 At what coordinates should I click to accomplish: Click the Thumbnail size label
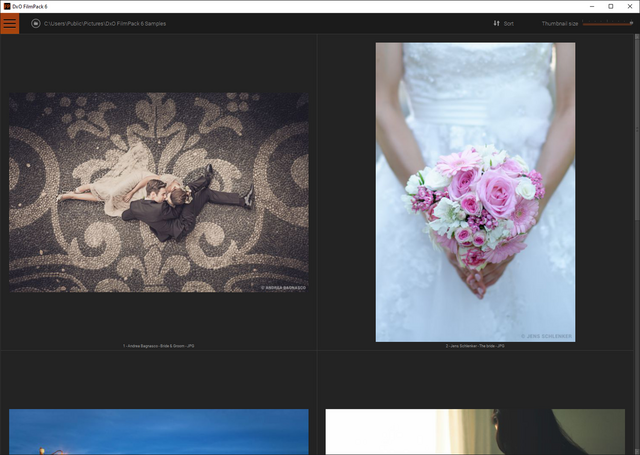tap(560, 24)
